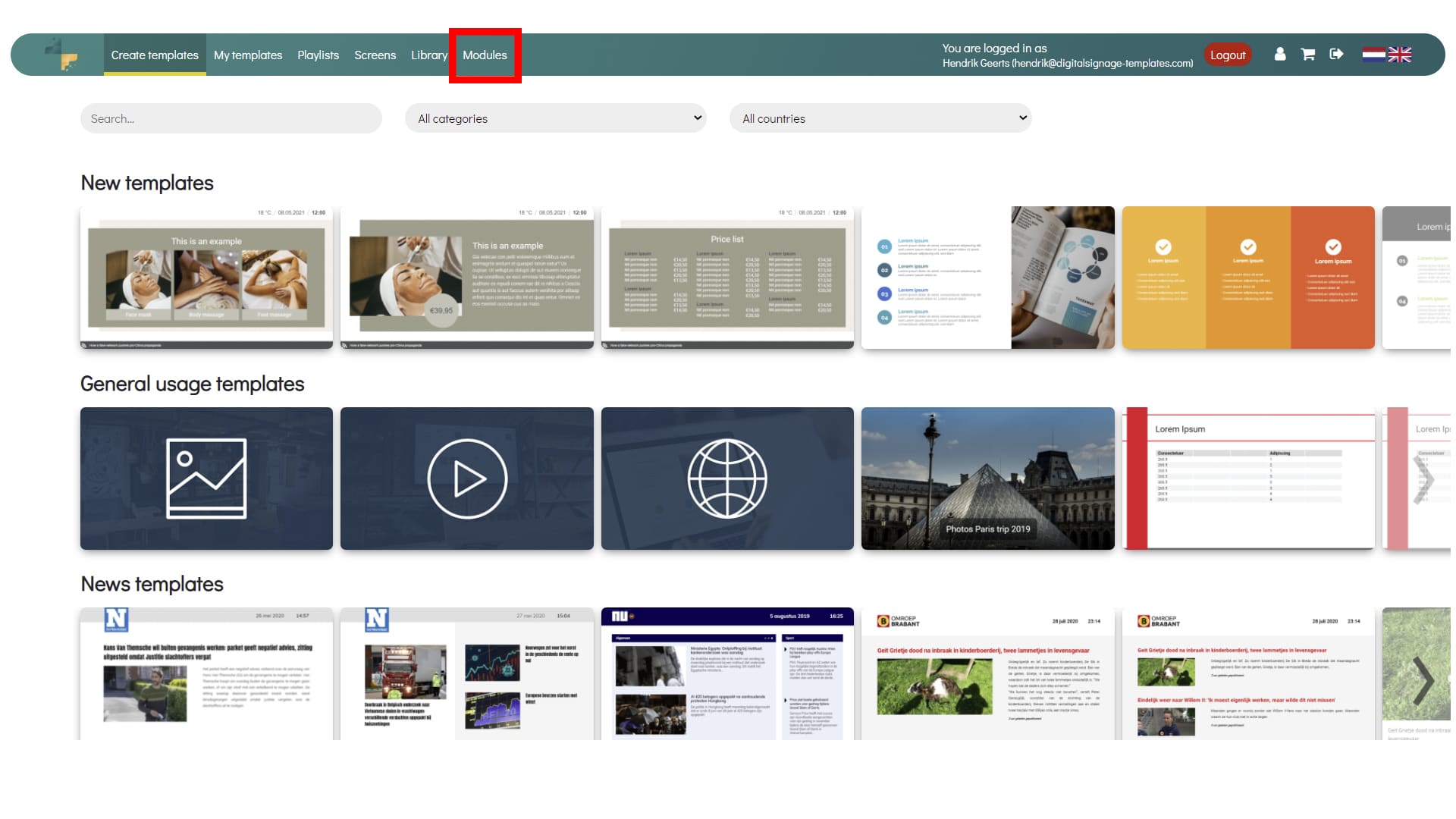Open the shopping cart icon
Image resolution: width=1456 pixels, height=819 pixels.
tap(1308, 55)
